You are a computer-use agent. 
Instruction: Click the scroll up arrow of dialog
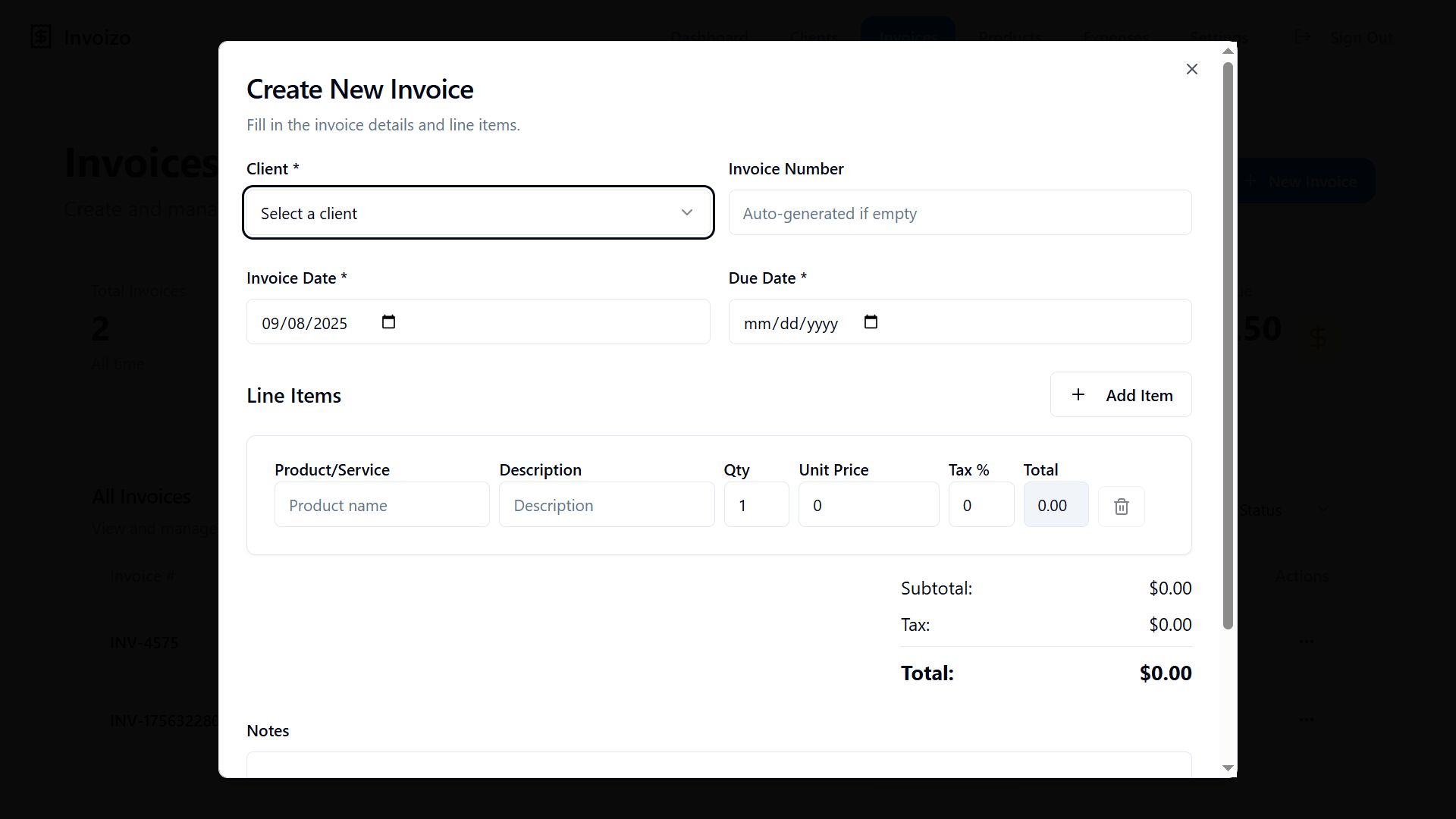(1228, 52)
